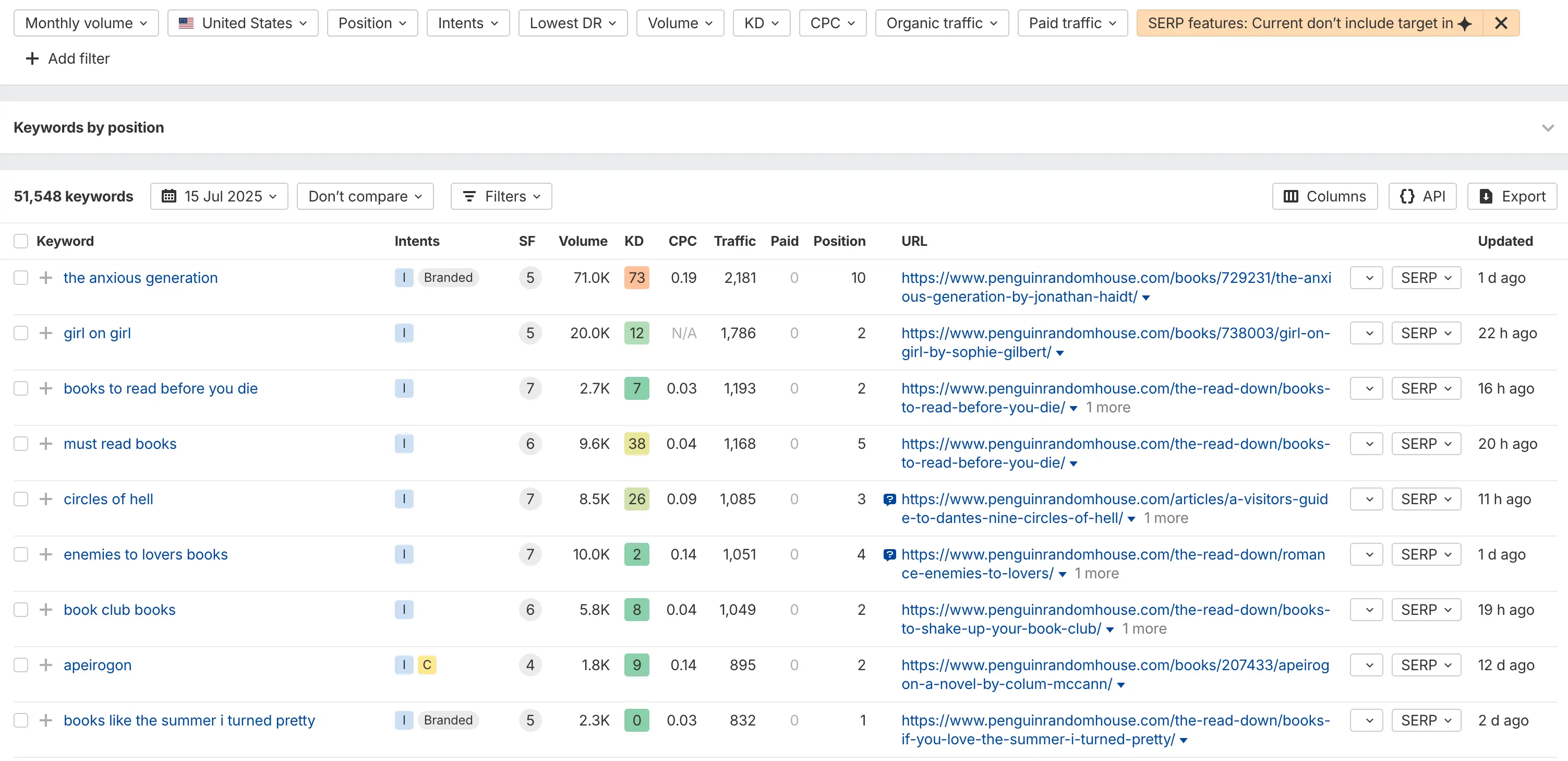Check the box for 'books to read before you die'
This screenshot has width=1568, height=761.
click(21, 389)
